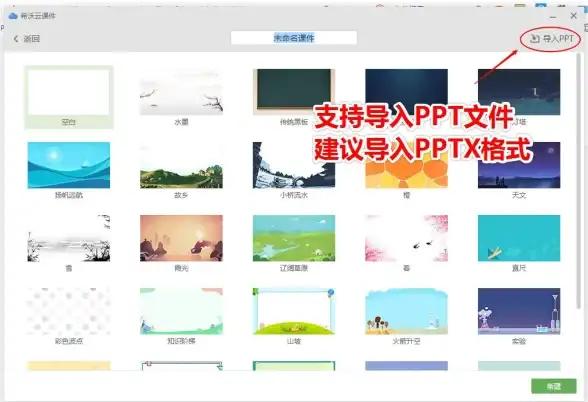
Task: Click the 导入PPT import button
Action: (551, 39)
